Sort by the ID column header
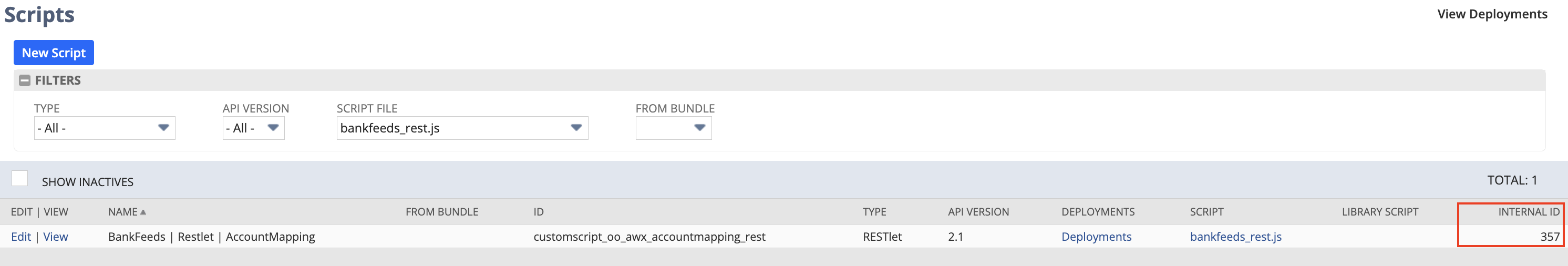The width and height of the screenshot is (1568, 266). point(538,212)
